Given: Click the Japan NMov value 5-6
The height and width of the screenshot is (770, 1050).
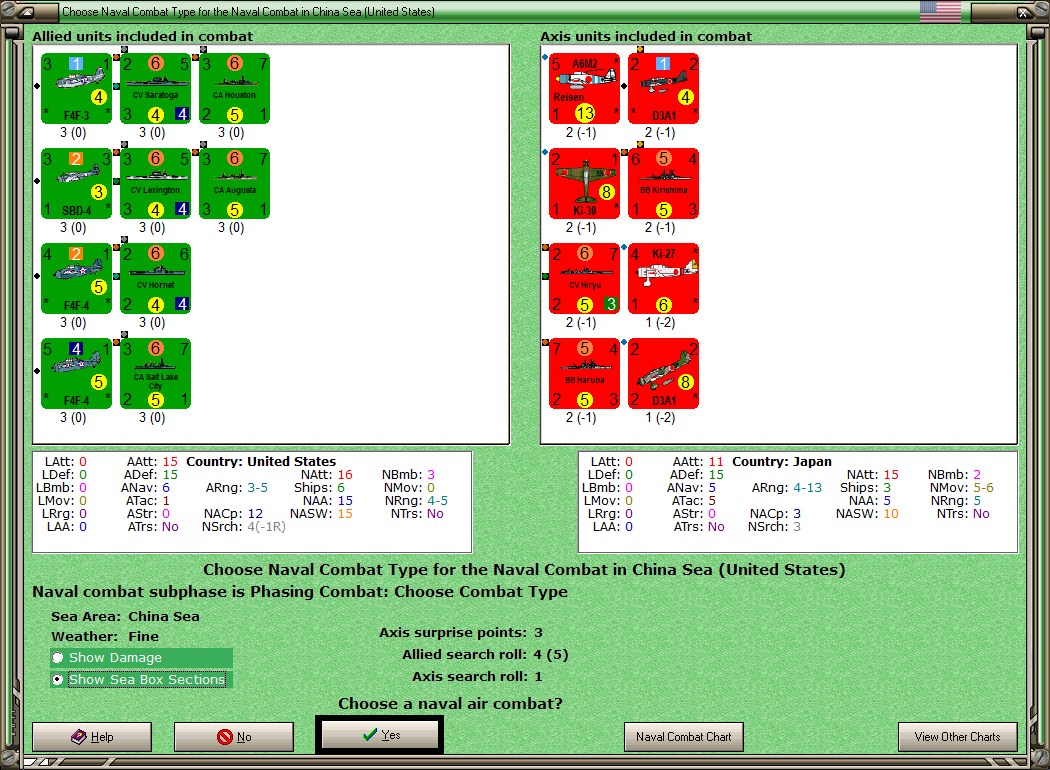Looking at the screenshot, I should pyautogui.click(x=983, y=487).
